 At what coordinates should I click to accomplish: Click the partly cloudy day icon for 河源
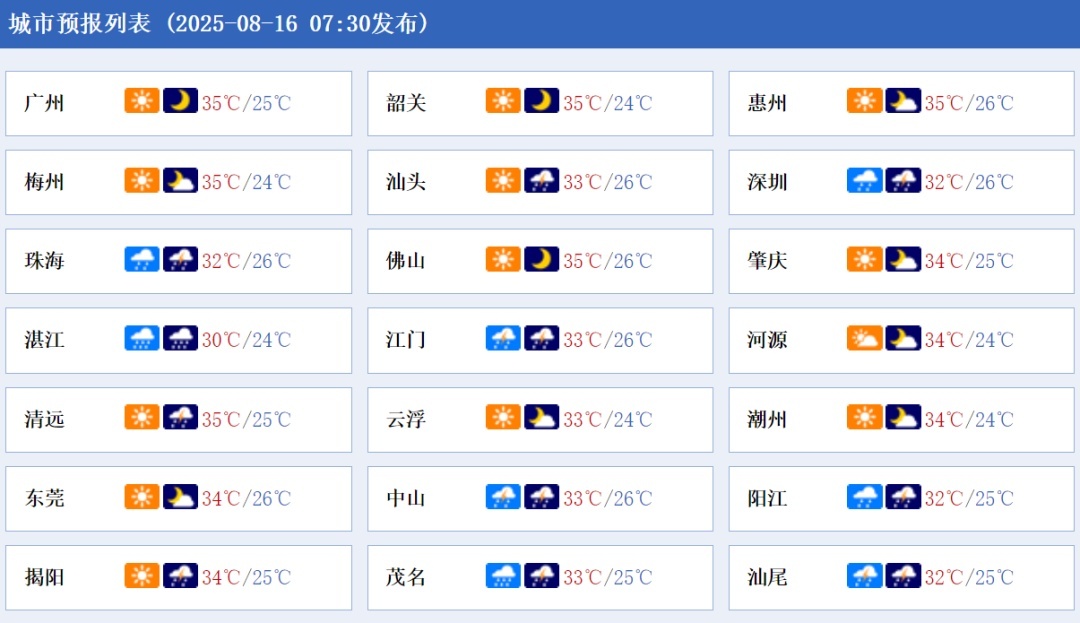tap(865, 338)
